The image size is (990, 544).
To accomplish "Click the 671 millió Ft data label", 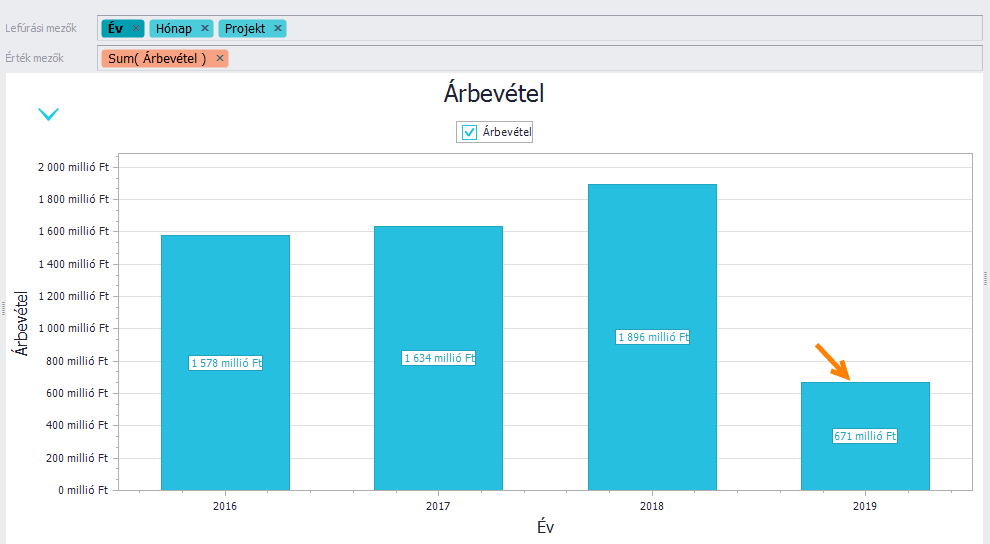I will click(x=865, y=436).
